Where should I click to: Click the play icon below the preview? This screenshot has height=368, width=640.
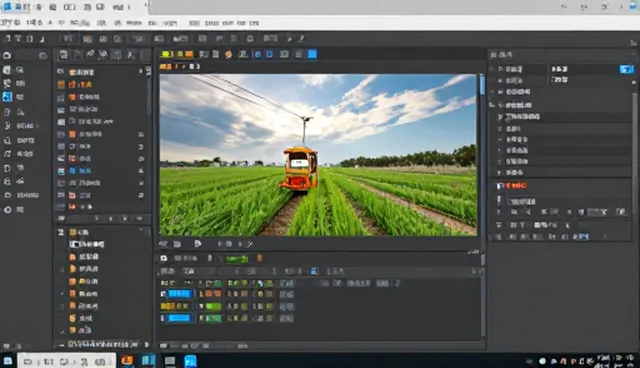click(x=198, y=244)
